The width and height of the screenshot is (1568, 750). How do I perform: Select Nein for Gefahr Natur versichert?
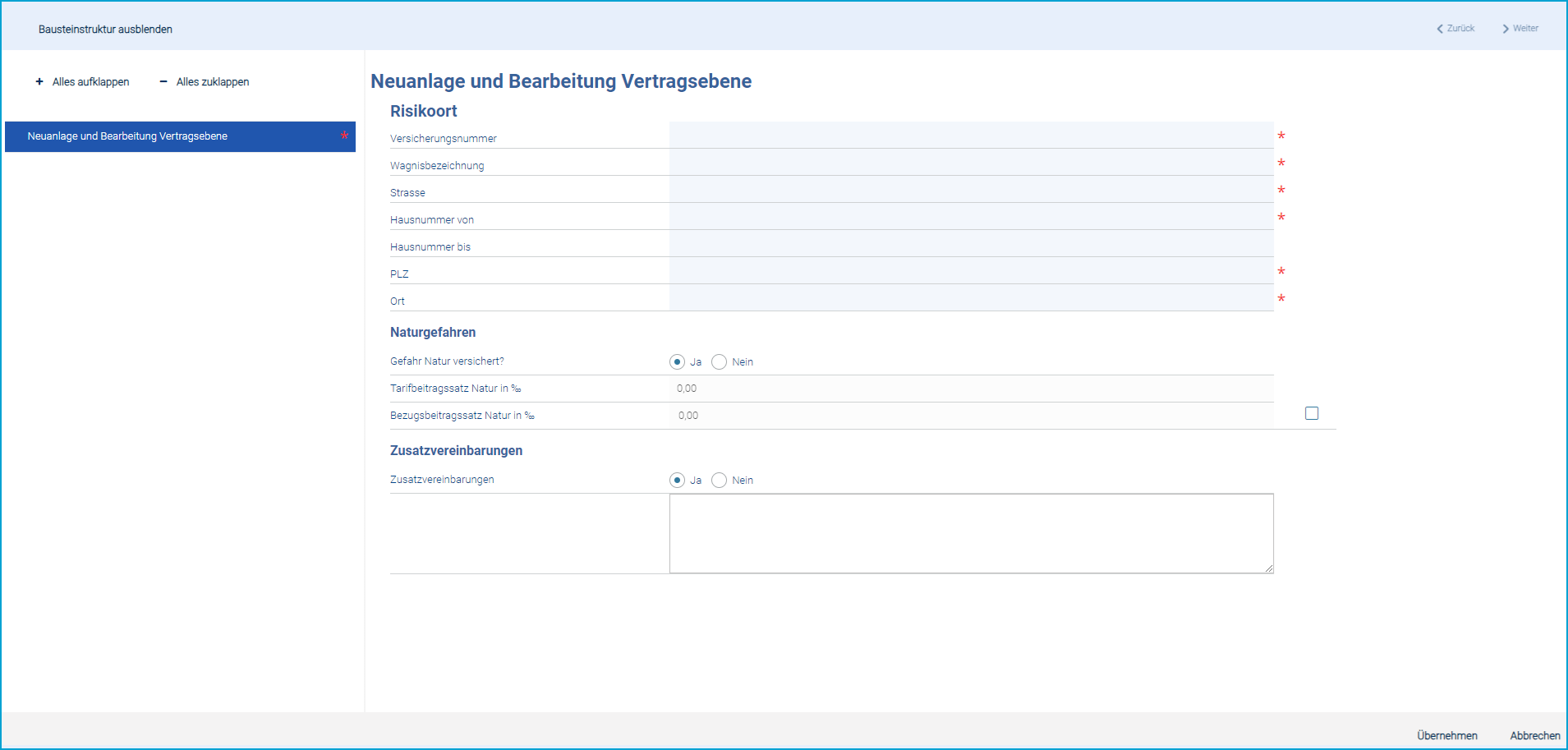click(x=720, y=362)
